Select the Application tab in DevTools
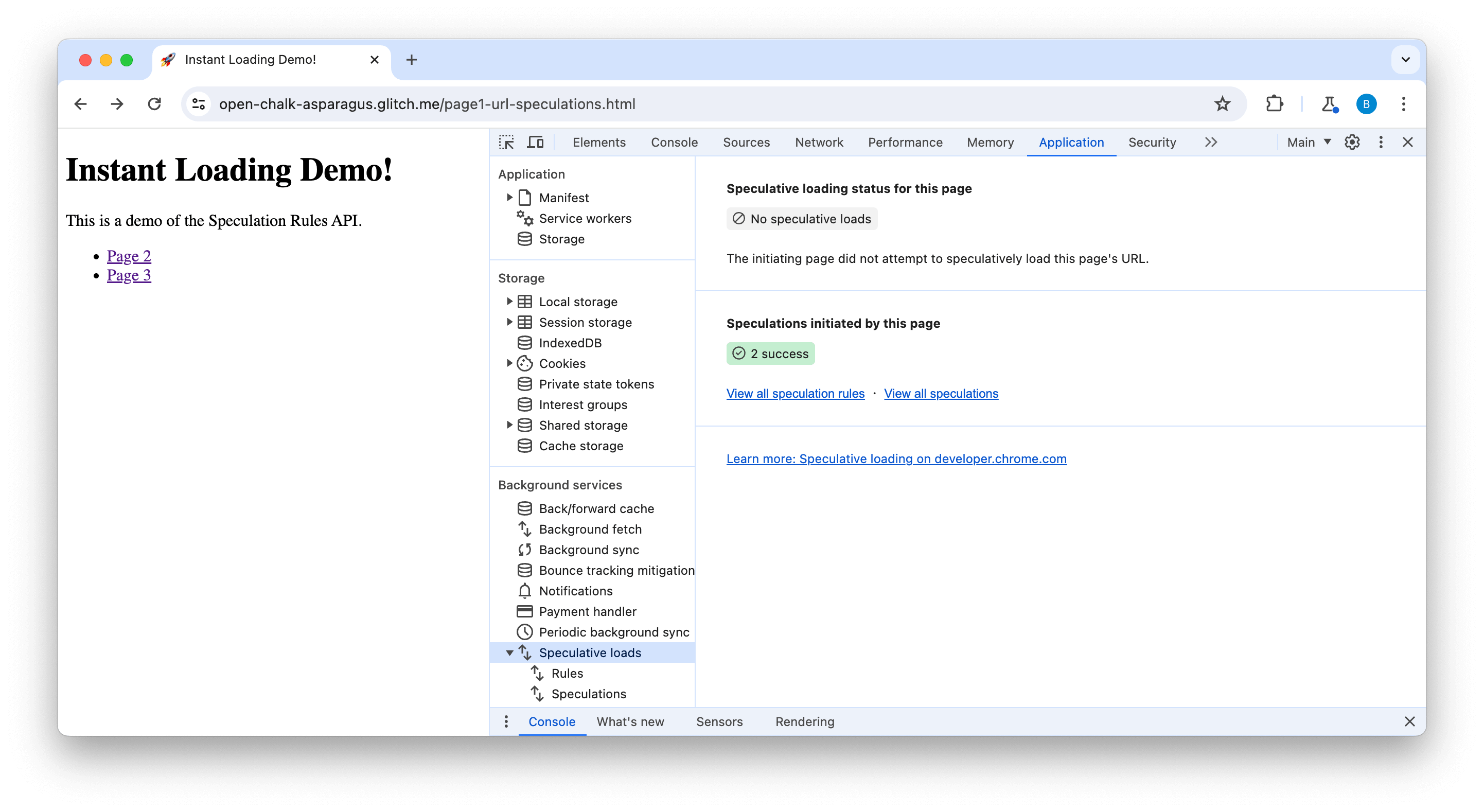Image resolution: width=1484 pixels, height=812 pixels. pos(1071,142)
